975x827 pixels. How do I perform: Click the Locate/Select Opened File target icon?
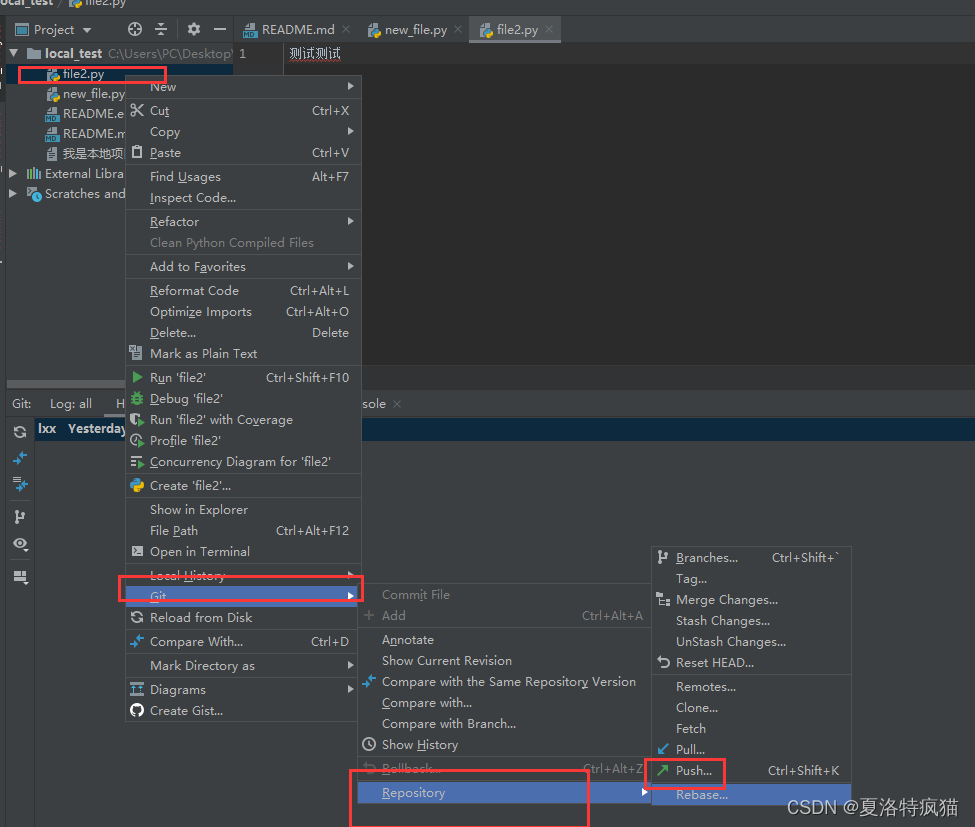pos(135,30)
